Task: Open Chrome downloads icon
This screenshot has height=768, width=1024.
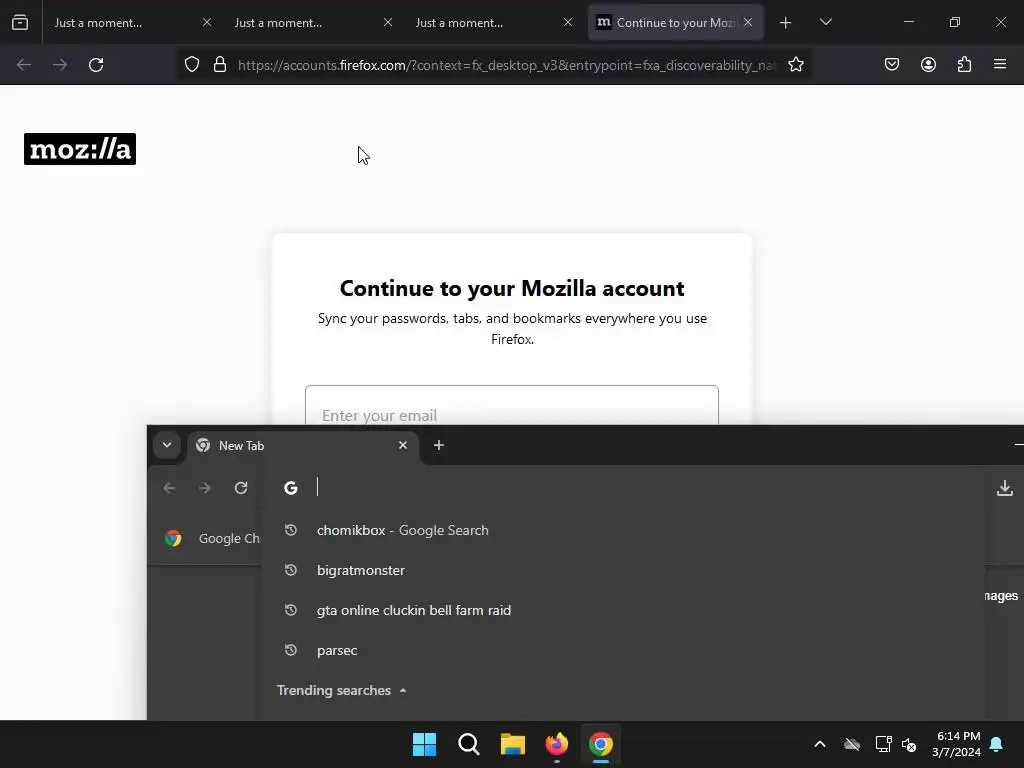Action: pos(1005,488)
